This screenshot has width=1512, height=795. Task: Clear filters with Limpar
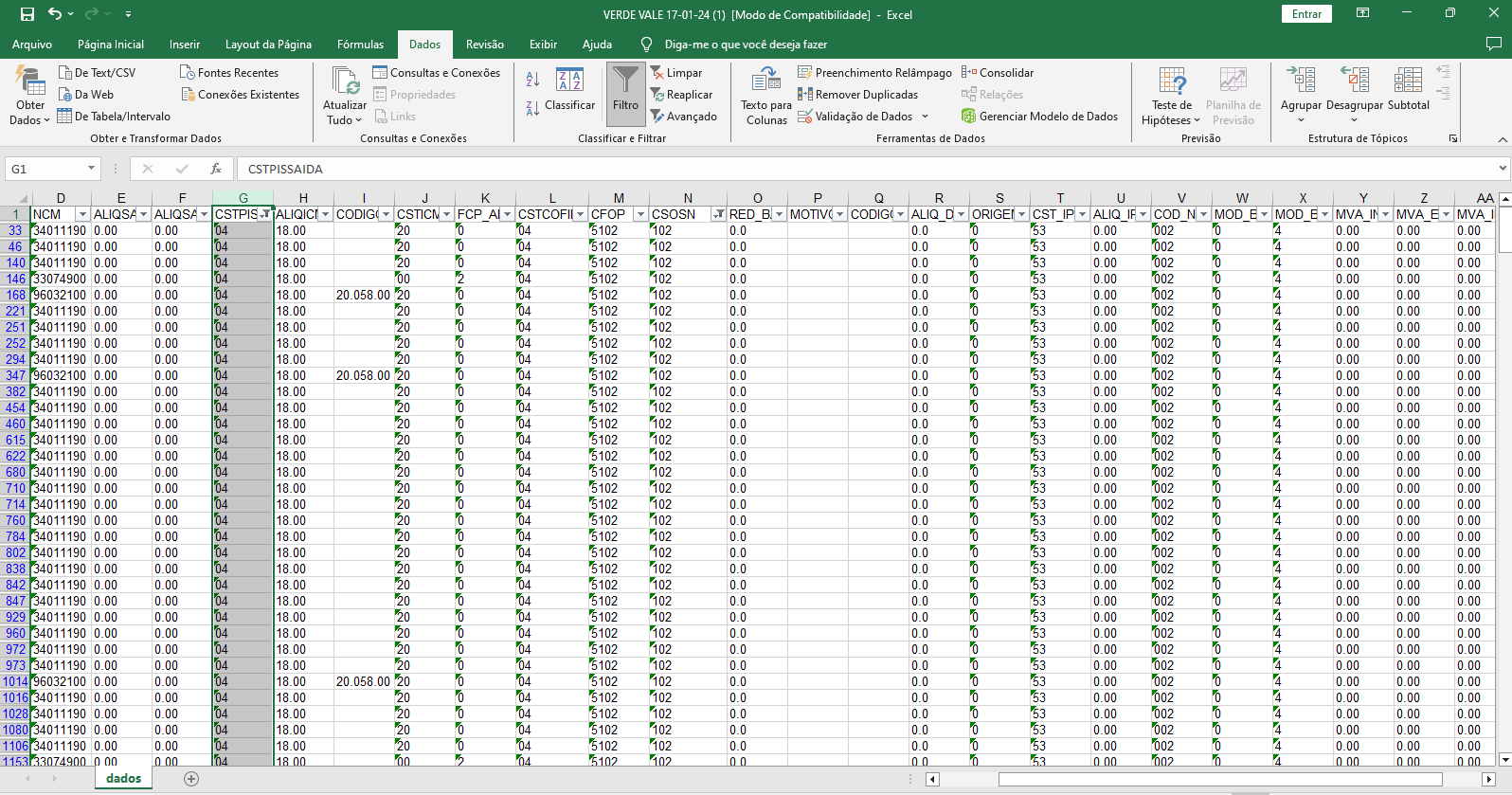point(675,73)
